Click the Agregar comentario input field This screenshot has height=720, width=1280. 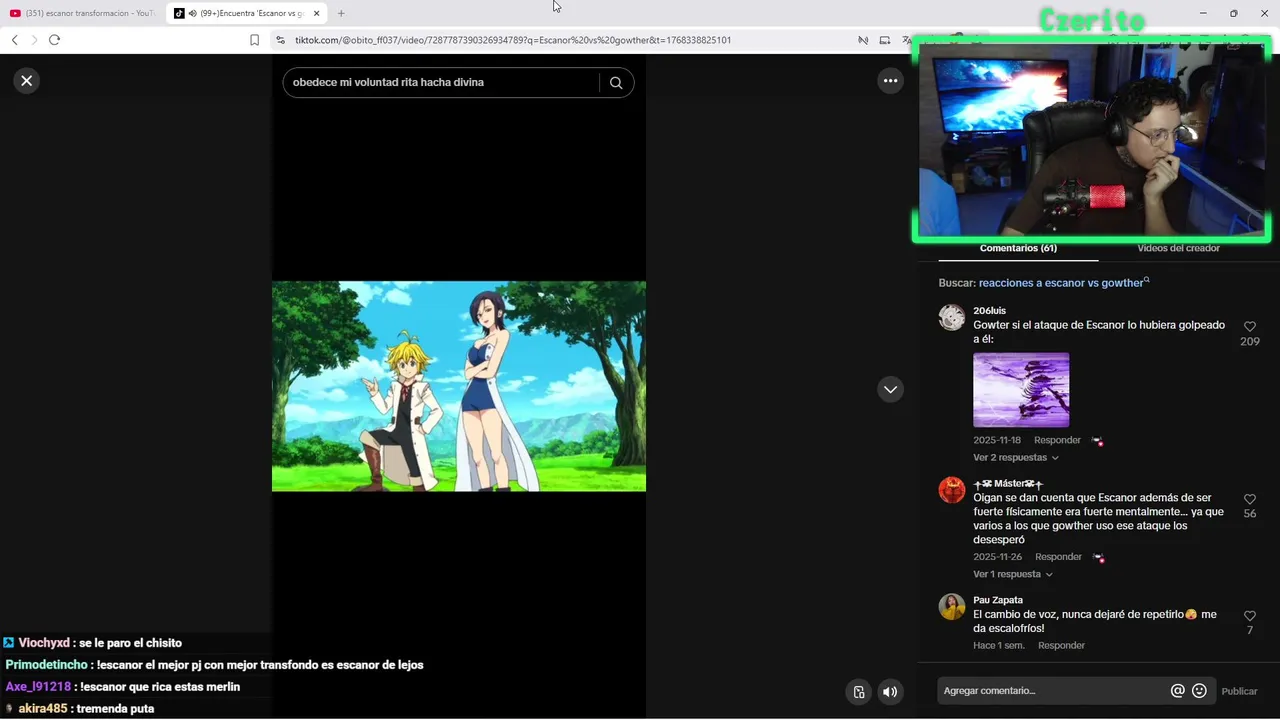(x=1055, y=691)
